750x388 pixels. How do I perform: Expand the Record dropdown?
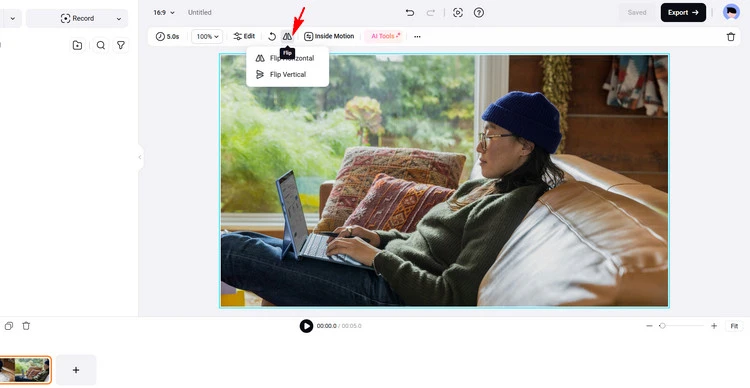tap(119, 19)
